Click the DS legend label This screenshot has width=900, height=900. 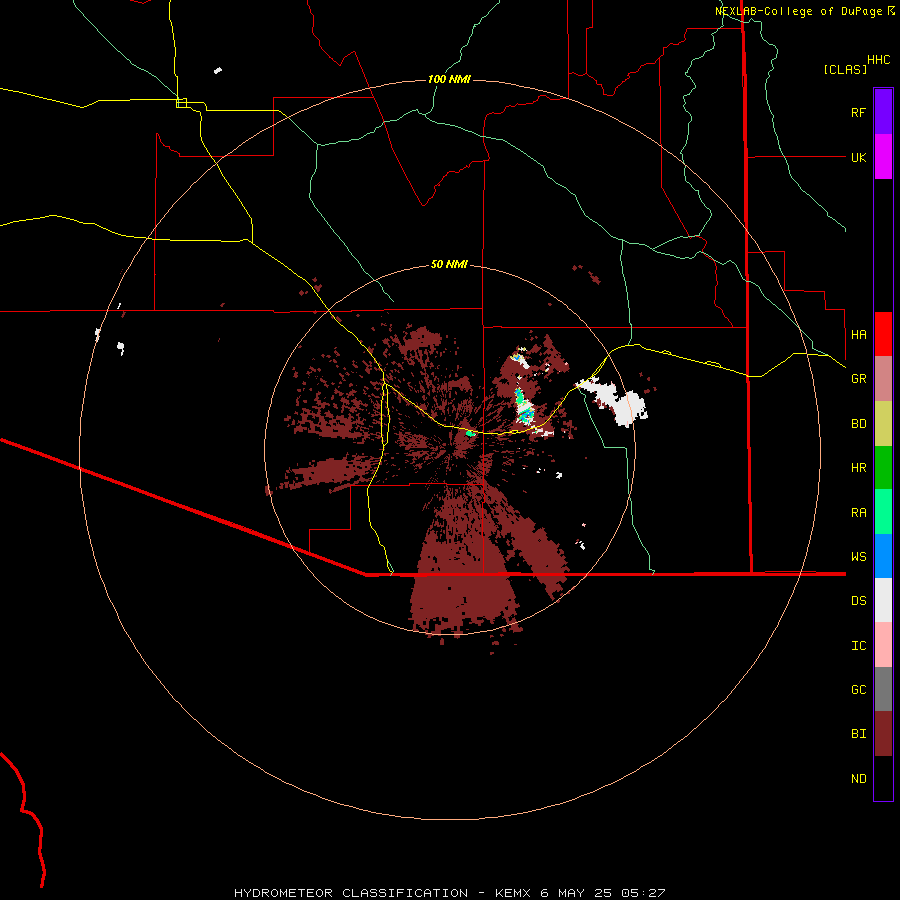click(x=858, y=601)
